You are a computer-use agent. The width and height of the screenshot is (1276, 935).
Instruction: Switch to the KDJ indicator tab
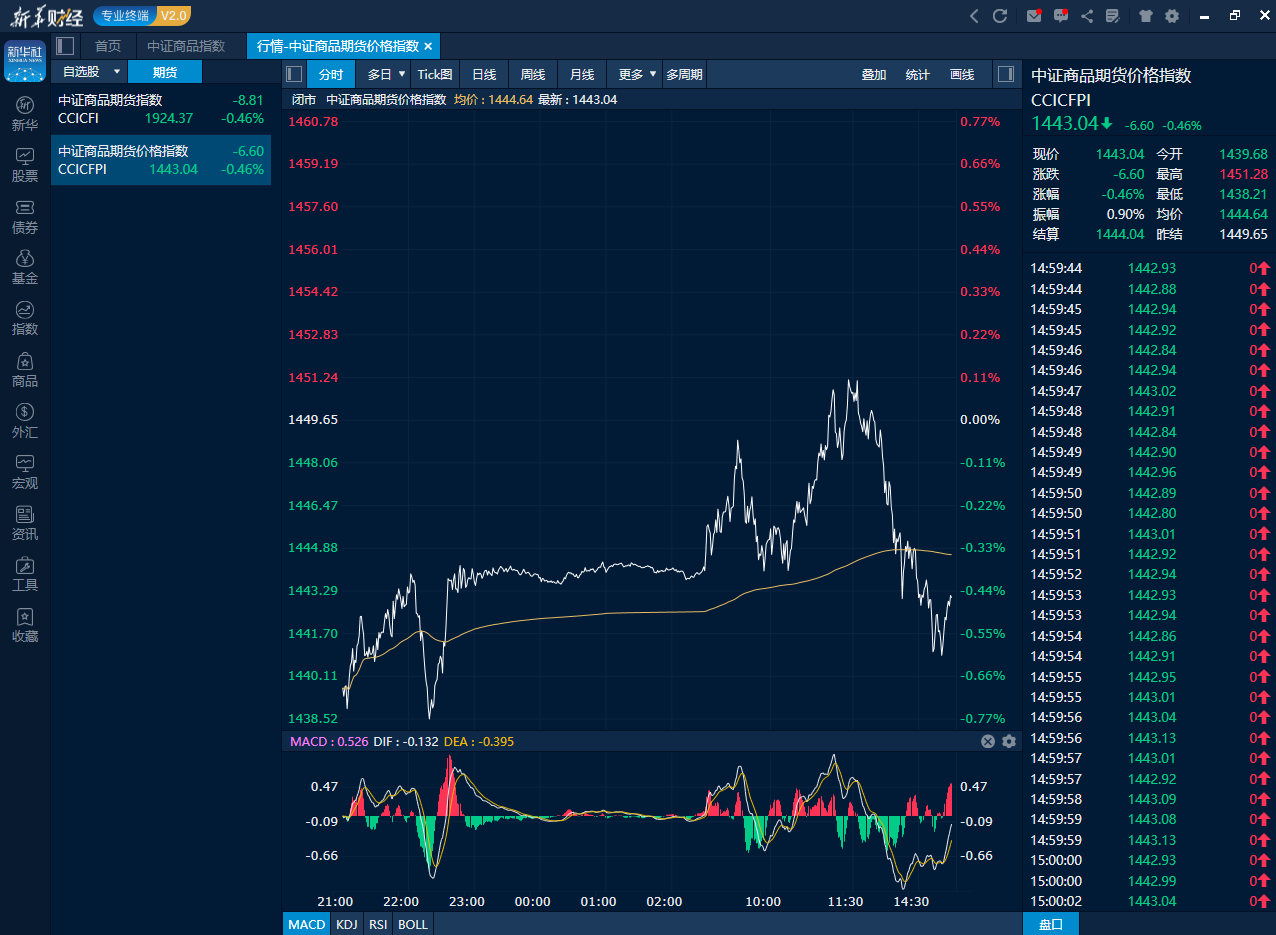tap(346, 923)
